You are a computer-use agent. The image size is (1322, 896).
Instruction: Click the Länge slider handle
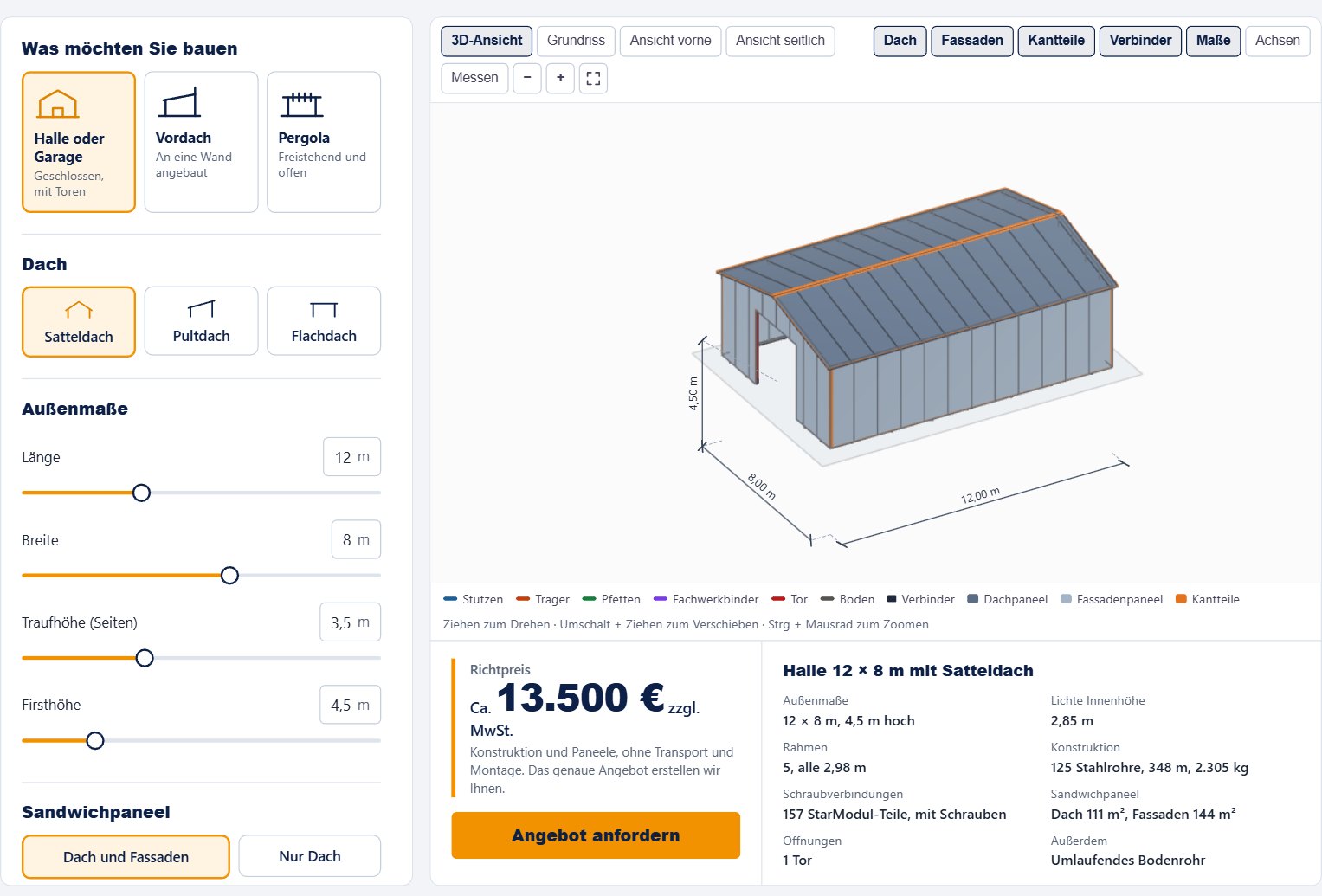point(141,493)
